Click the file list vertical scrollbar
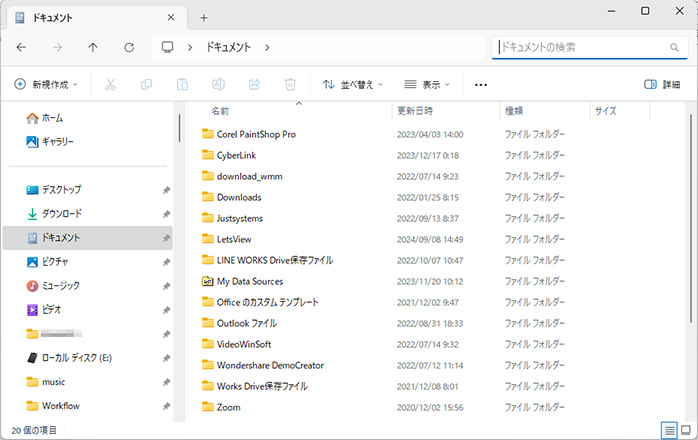 (691, 218)
